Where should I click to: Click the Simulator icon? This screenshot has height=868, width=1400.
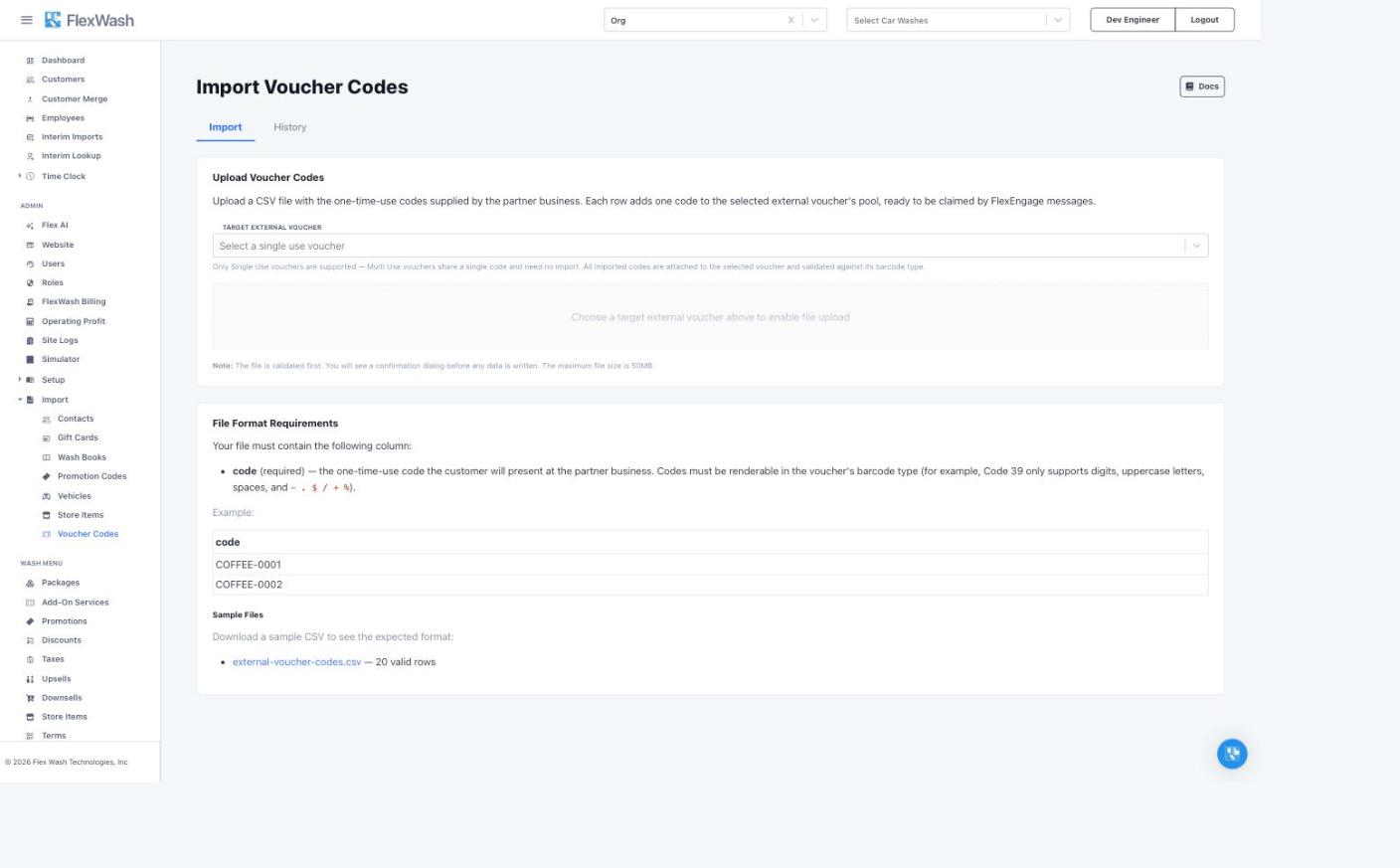pos(30,360)
